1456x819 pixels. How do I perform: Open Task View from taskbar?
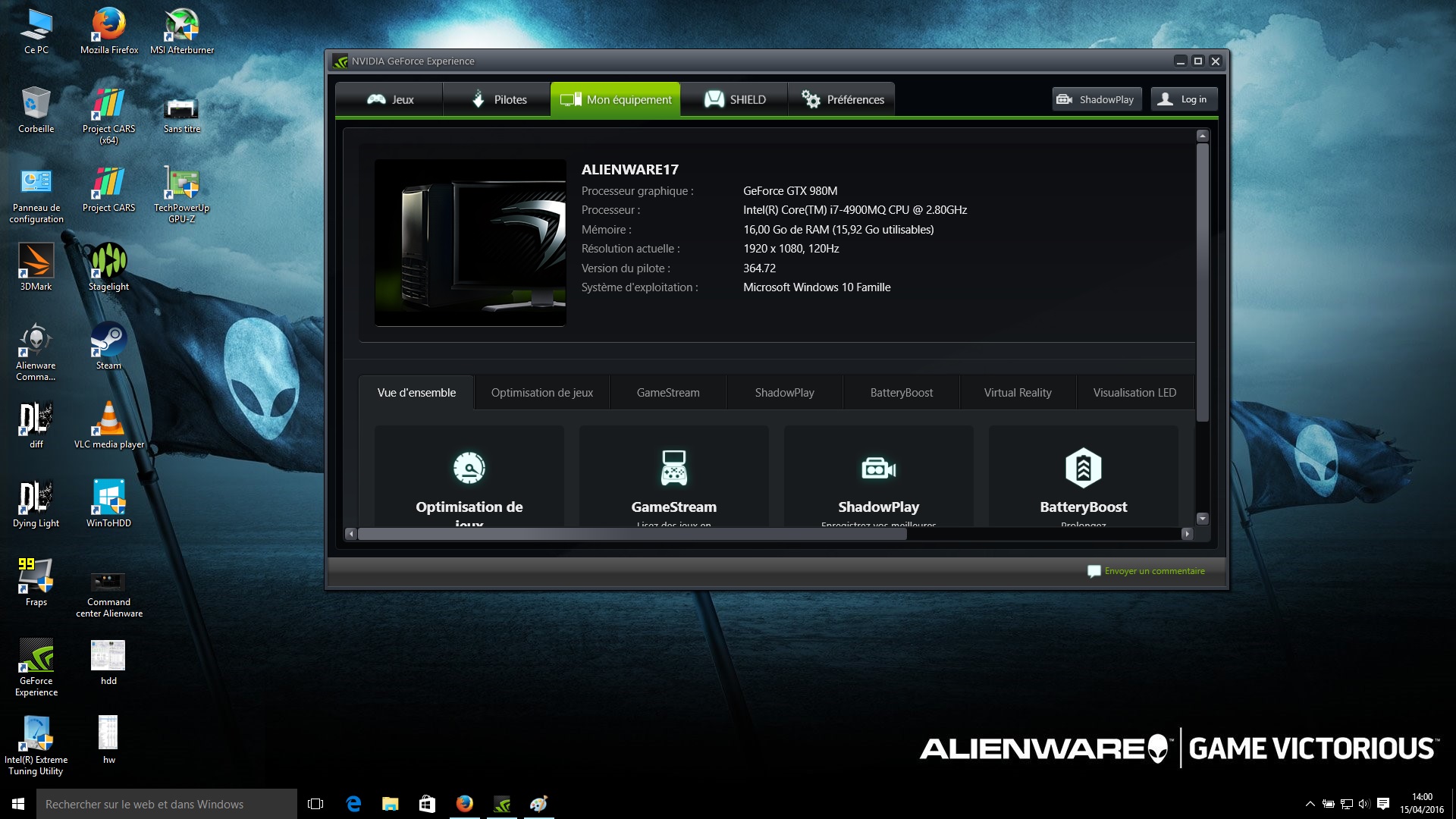tap(315, 804)
